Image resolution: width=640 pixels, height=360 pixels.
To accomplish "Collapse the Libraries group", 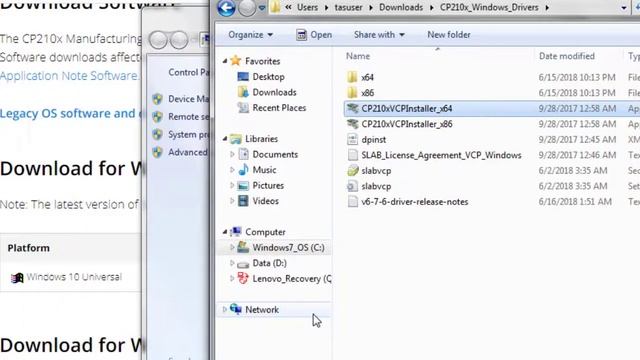I will click(x=225, y=139).
